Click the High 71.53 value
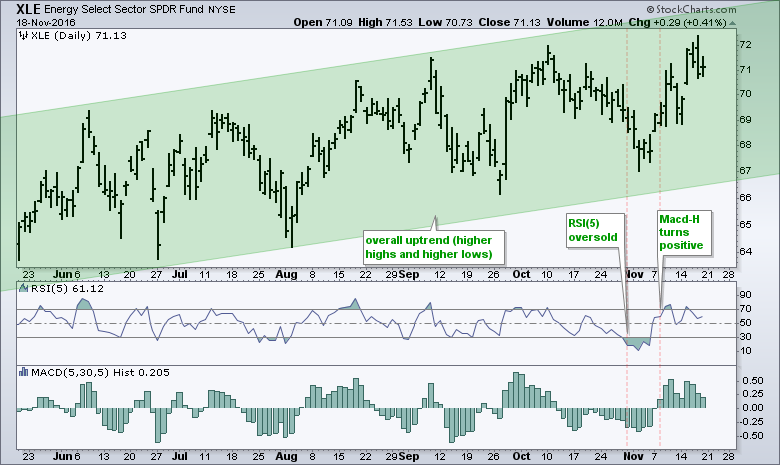This screenshot has width=780, height=465. pyautogui.click(x=387, y=22)
